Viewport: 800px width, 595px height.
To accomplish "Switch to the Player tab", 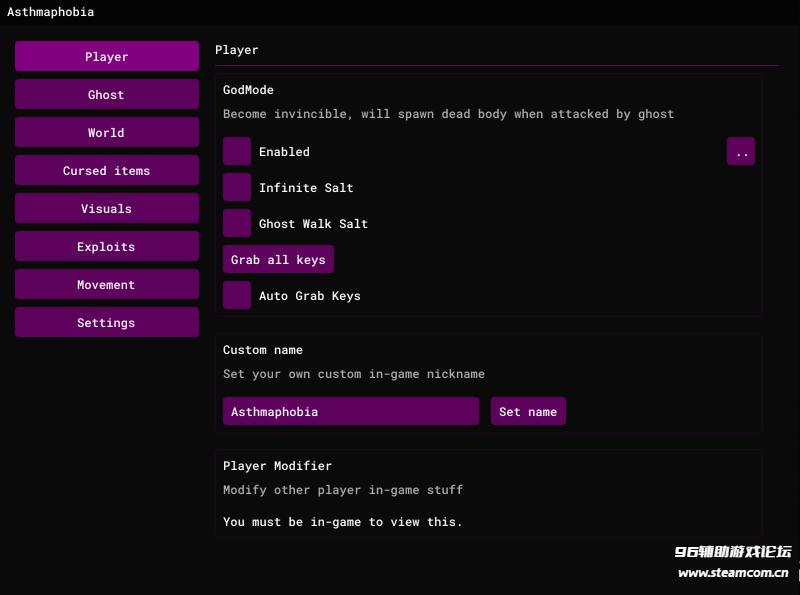I will 106,57.
